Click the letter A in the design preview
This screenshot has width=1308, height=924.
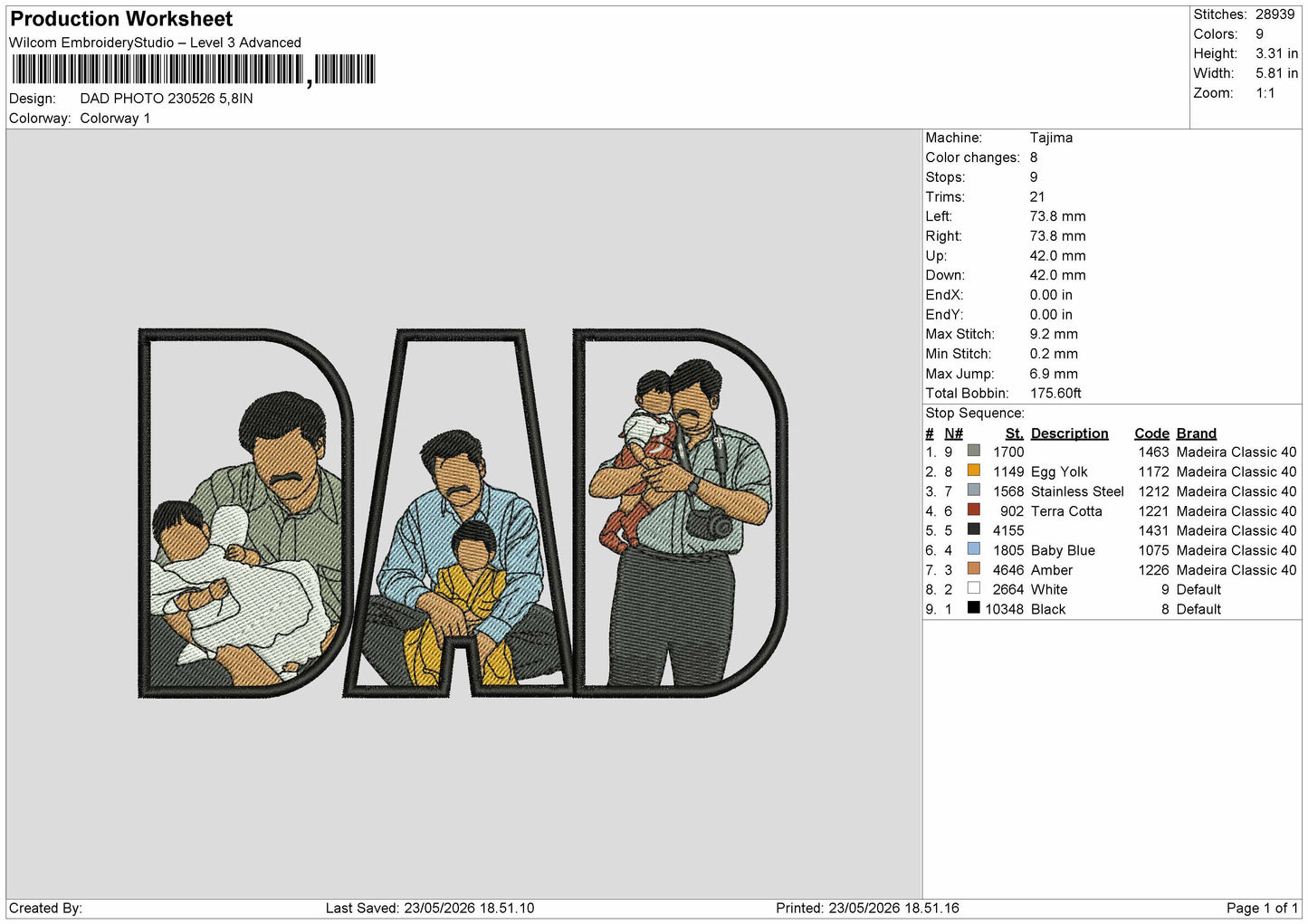(x=460, y=513)
